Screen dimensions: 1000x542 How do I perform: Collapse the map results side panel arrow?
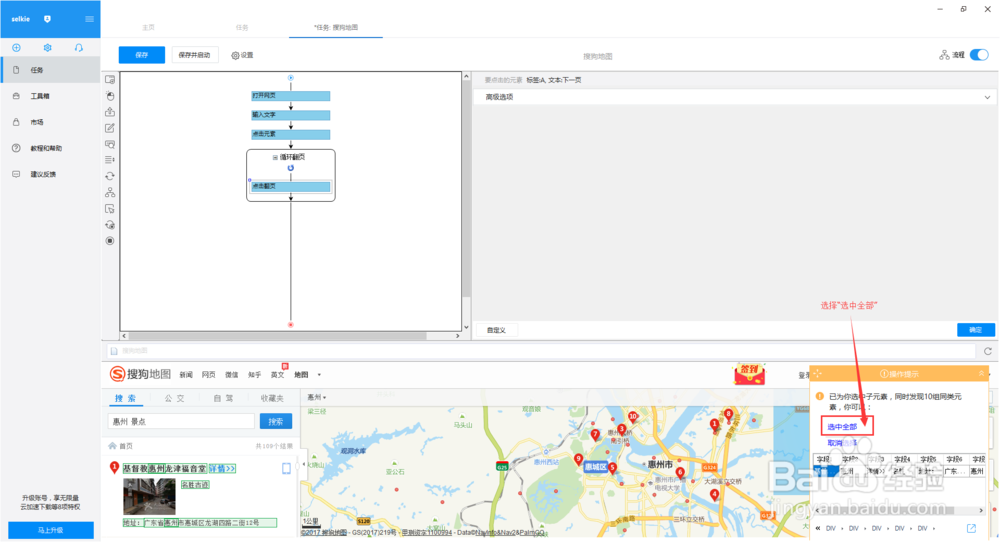click(x=304, y=464)
